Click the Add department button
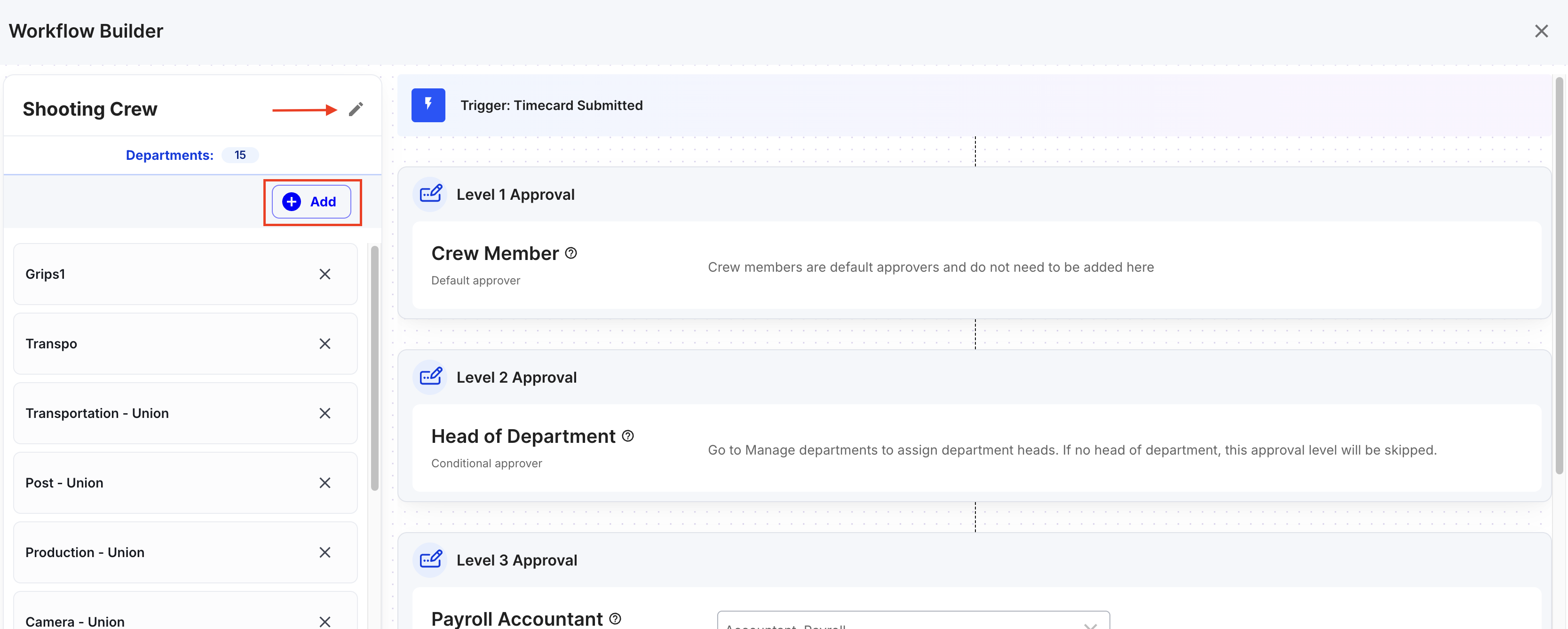Image resolution: width=1568 pixels, height=629 pixels. (x=311, y=201)
